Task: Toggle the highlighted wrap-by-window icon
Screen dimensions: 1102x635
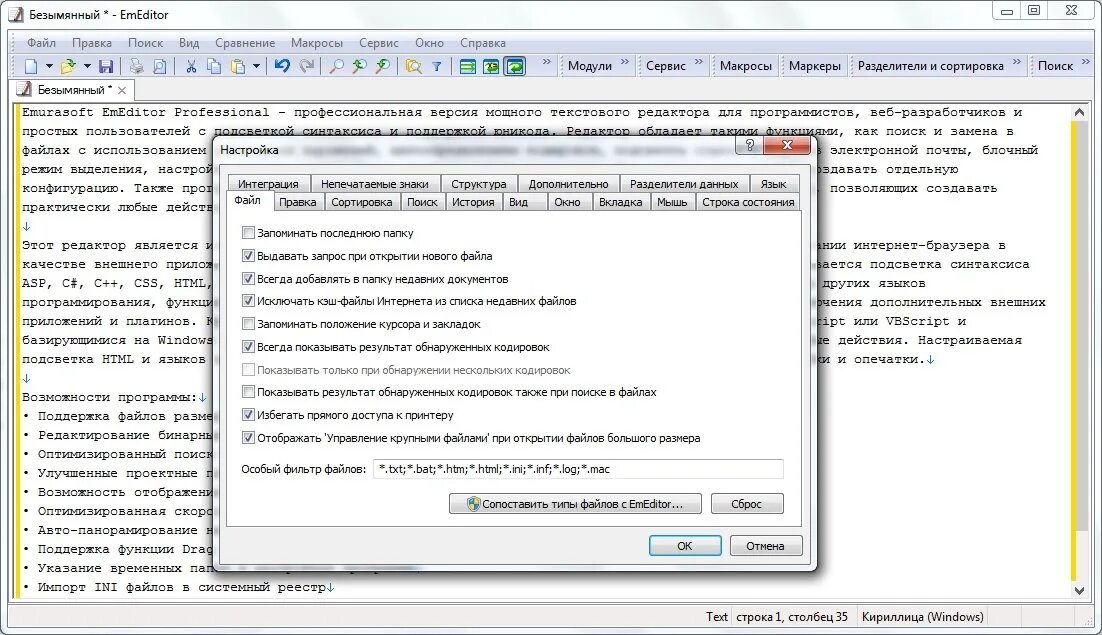Action: (x=515, y=66)
